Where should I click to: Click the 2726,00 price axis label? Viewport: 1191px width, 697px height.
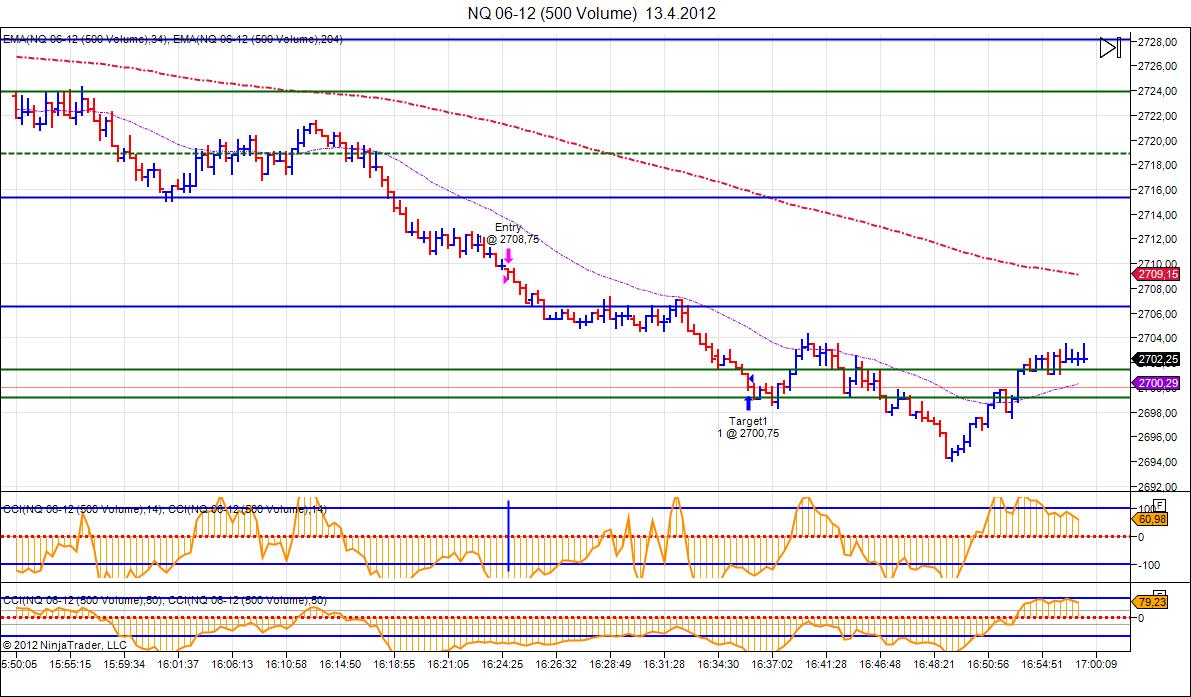coord(1157,66)
